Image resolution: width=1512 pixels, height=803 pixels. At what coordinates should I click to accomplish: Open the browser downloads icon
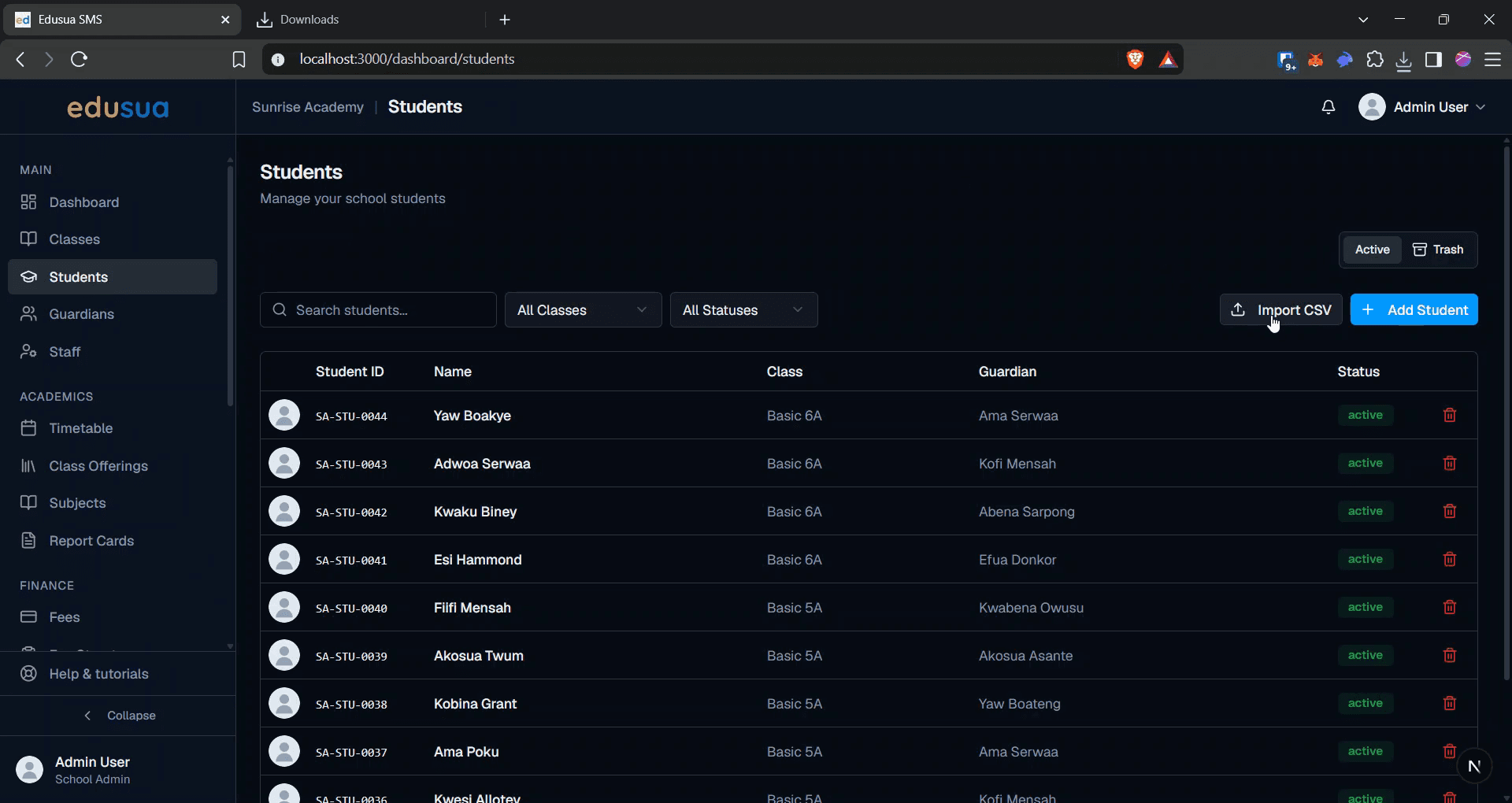pos(1404,60)
